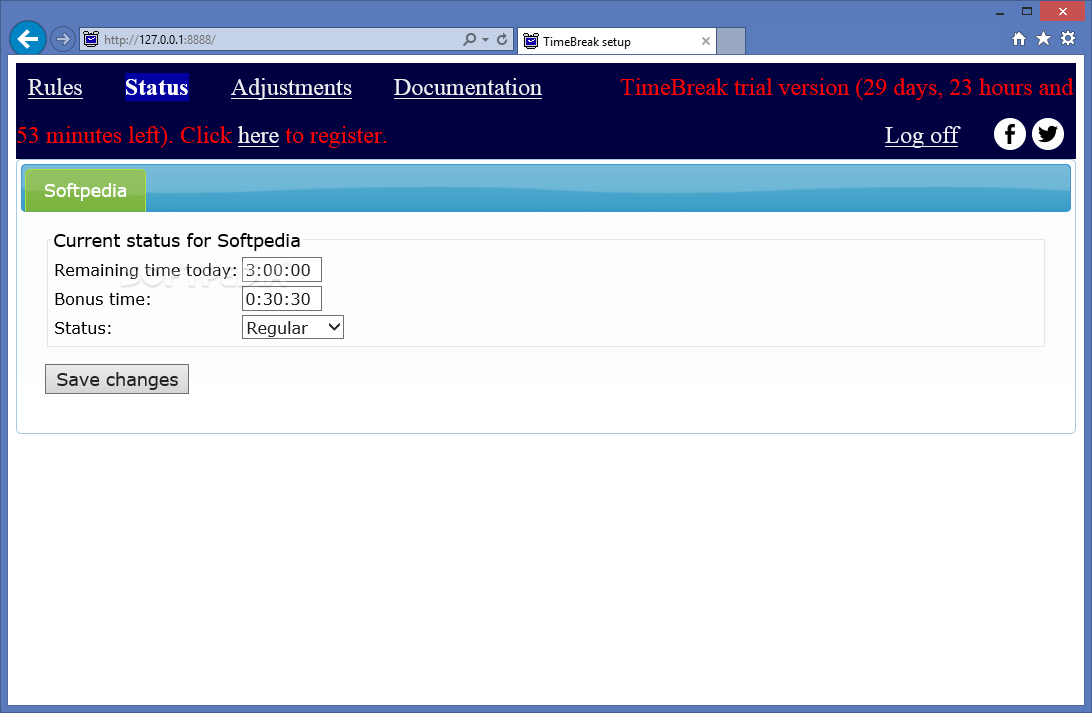Image resolution: width=1092 pixels, height=713 pixels.
Task: Click the 'Status:' label in the form
Action: 83,328
